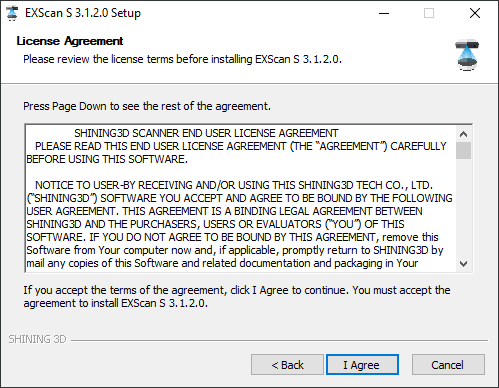Viewport: 499px width, 388px height.
Task: Close the setup window with X
Action: tap(475, 13)
